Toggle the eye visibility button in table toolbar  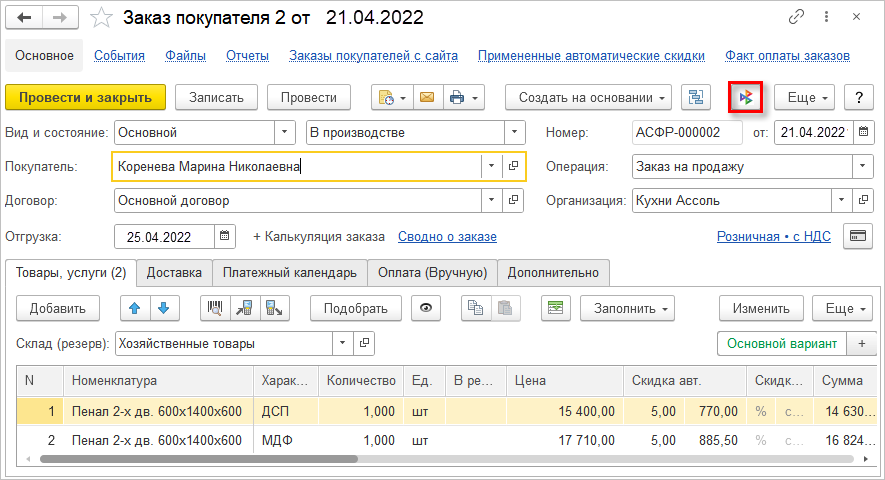tap(427, 308)
